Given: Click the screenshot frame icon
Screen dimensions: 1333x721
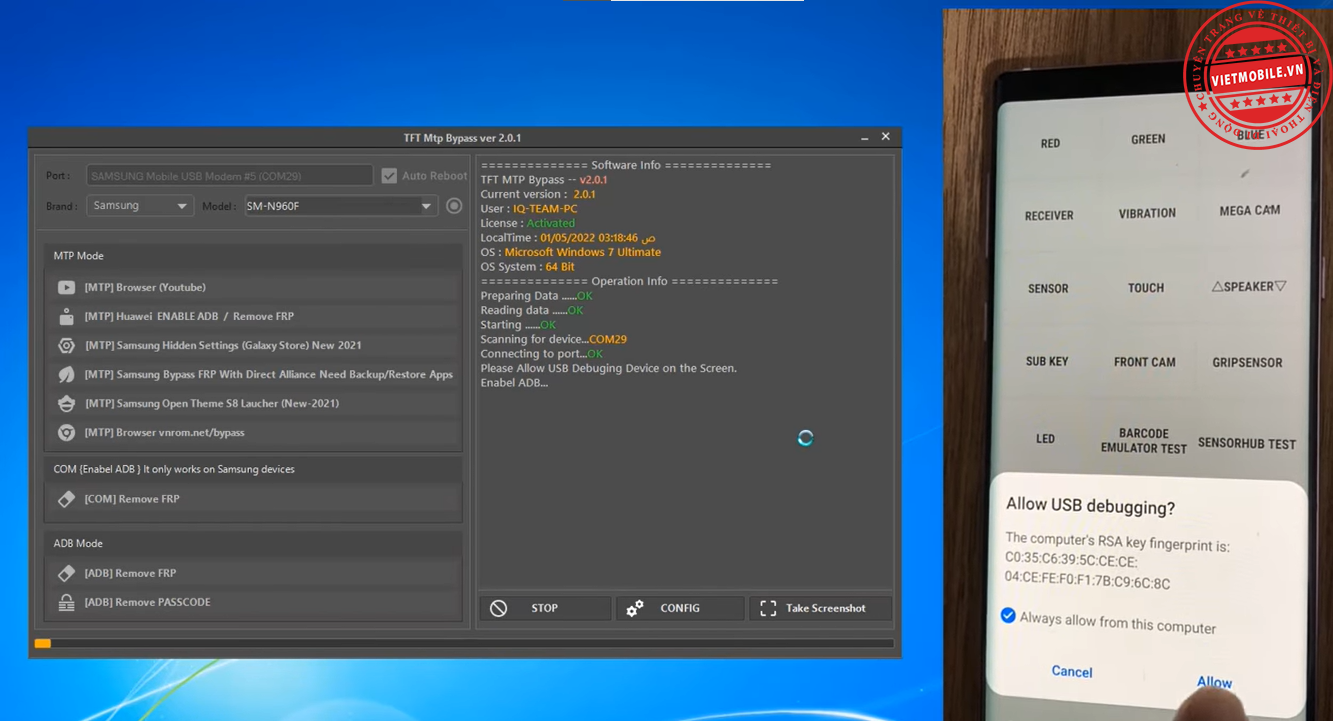Looking at the screenshot, I should pyautogui.click(x=768, y=608).
